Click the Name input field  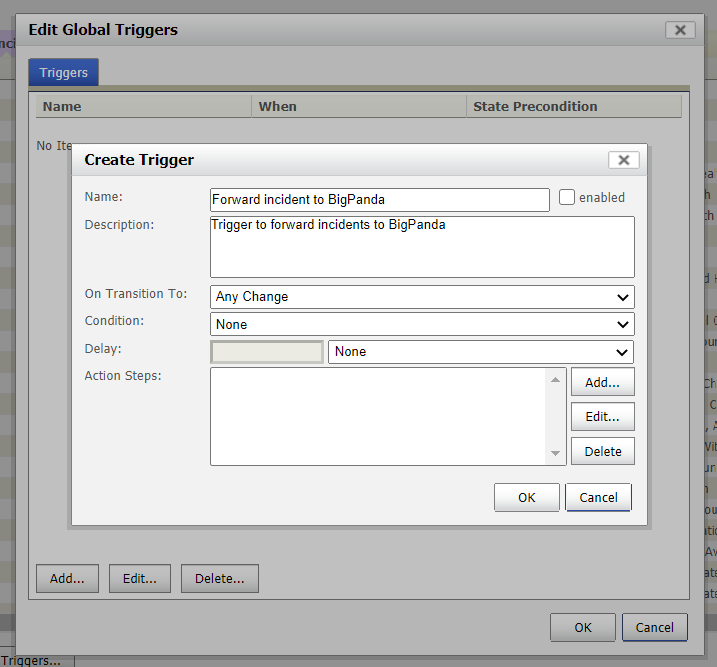coord(380,200)
